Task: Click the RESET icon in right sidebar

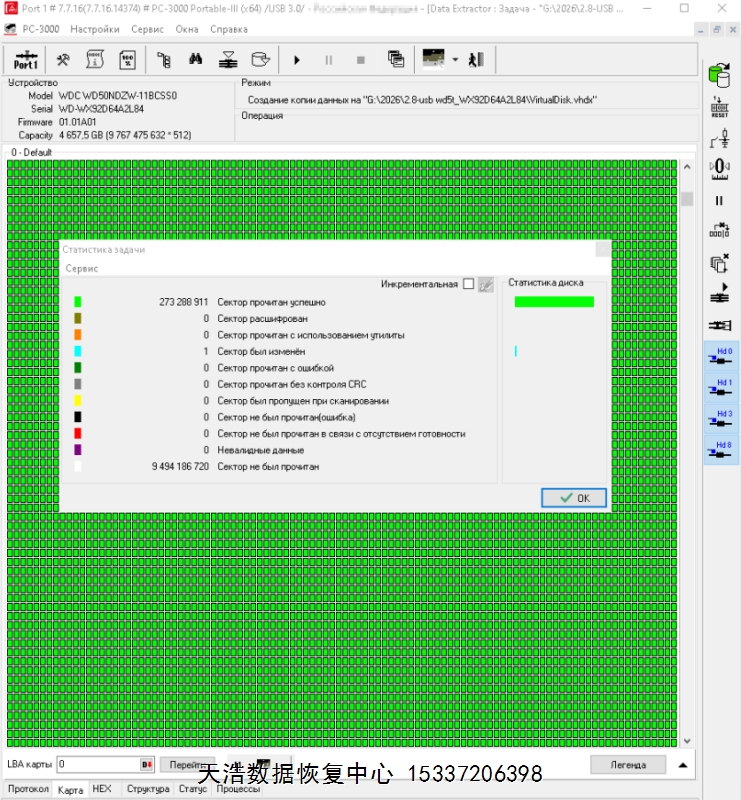Action: (x=718, y=107)
